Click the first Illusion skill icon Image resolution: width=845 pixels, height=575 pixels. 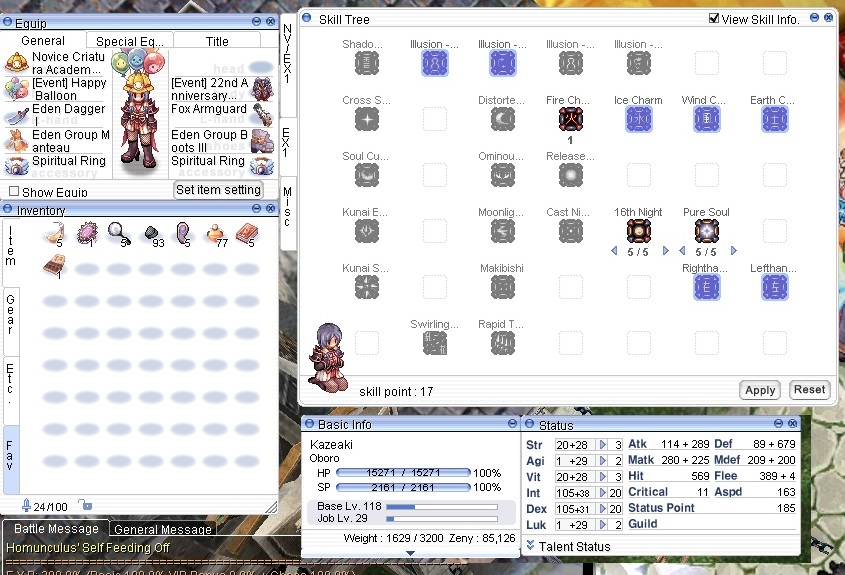(434, 63)
